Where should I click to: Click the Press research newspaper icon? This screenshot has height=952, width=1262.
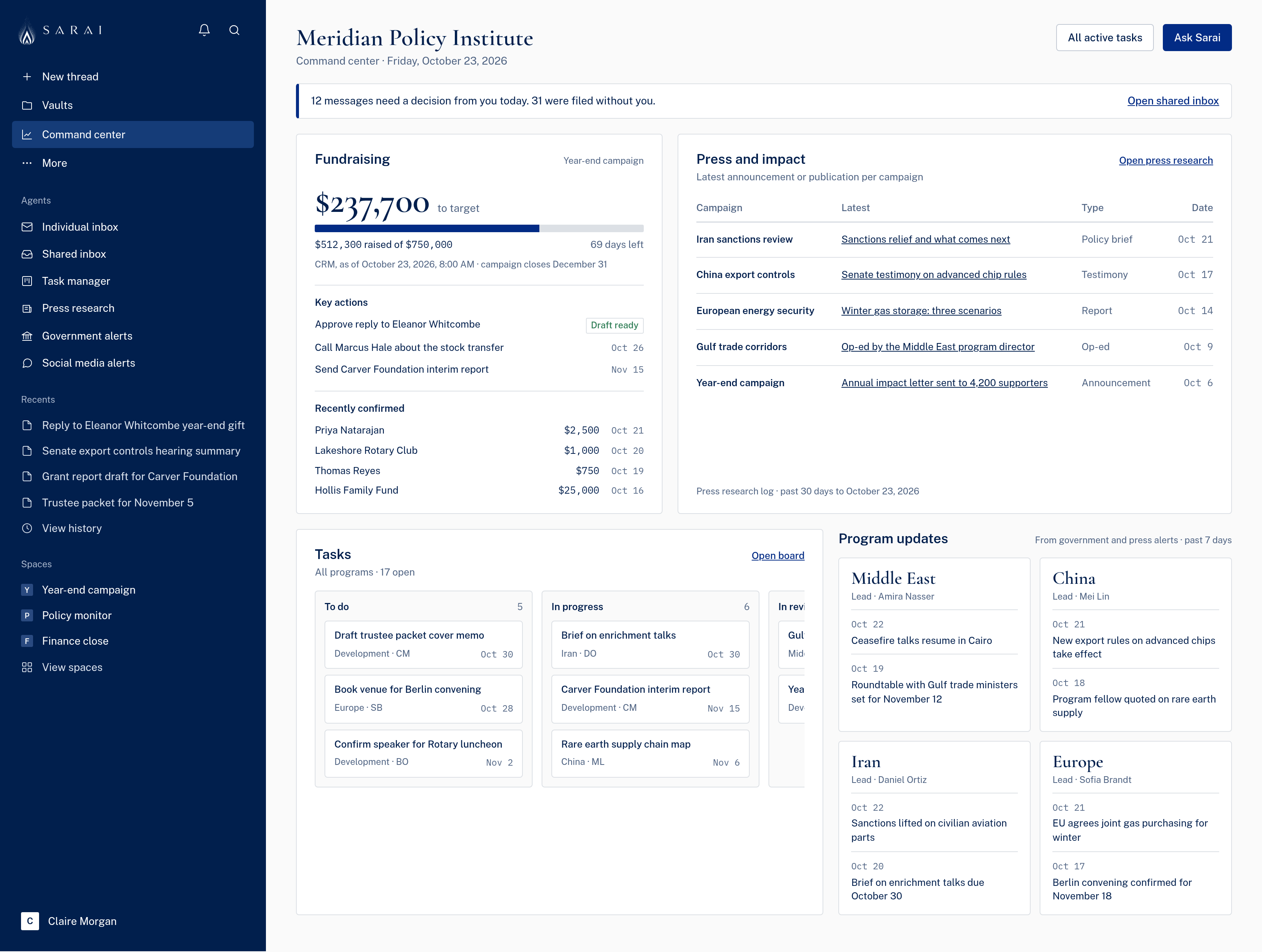[x=27, y=308]
